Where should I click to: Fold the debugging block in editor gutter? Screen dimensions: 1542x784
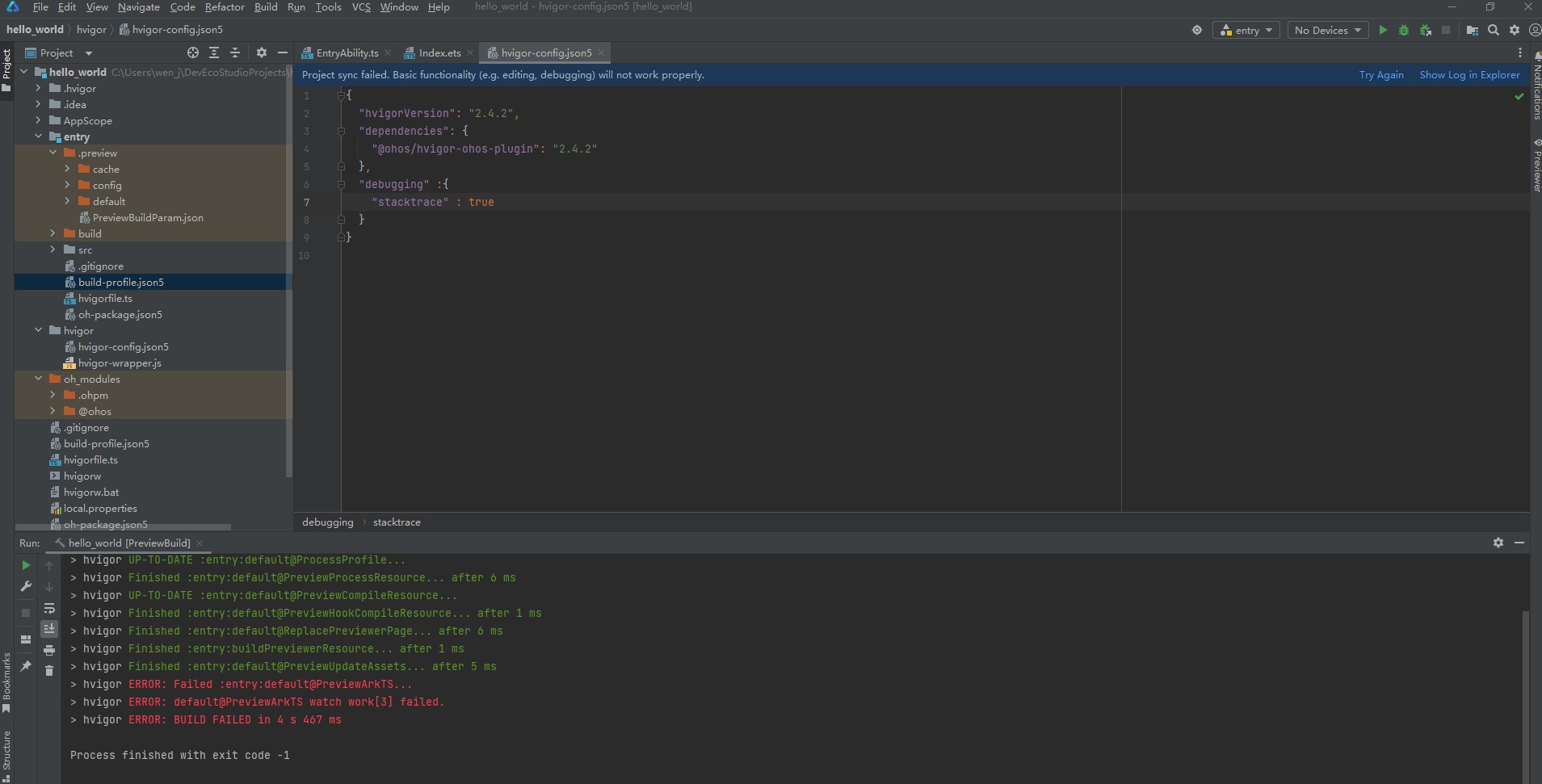[x=341, y=184]
